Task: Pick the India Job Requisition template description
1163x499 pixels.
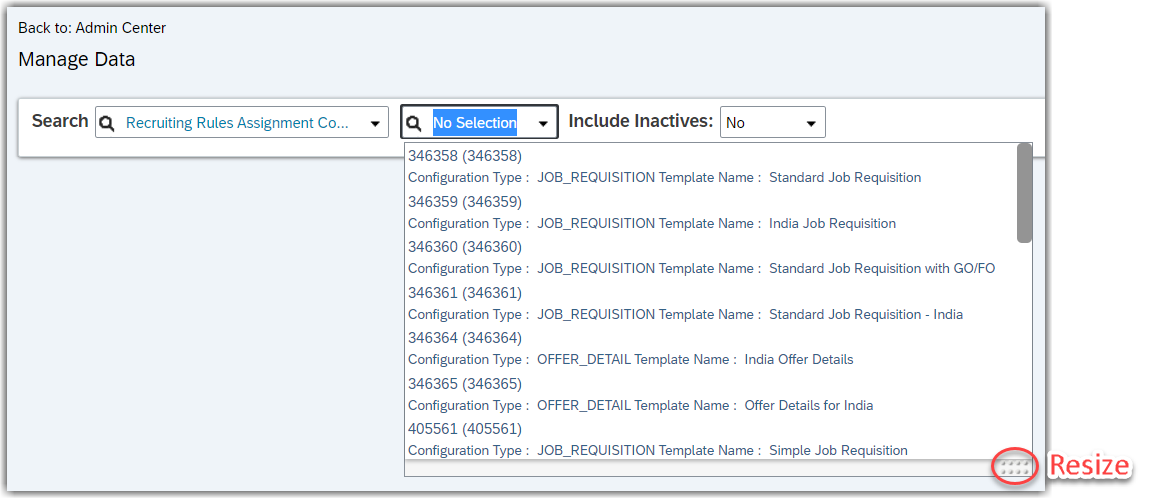Action: pyautogui.click(x=652, y=223)
